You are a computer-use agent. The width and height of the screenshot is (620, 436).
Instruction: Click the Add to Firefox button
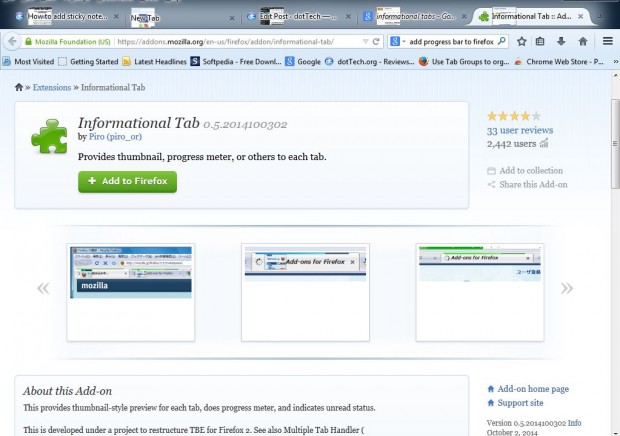tap(127, 181)
